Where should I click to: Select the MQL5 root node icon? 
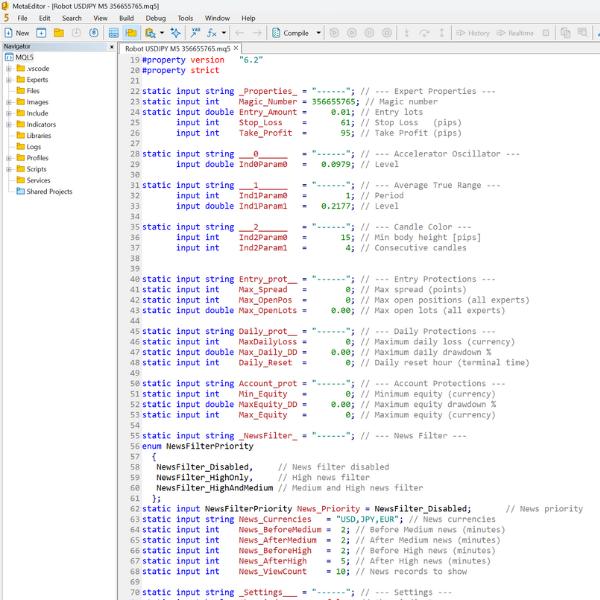pyautogui.click(x=9, y=58)
